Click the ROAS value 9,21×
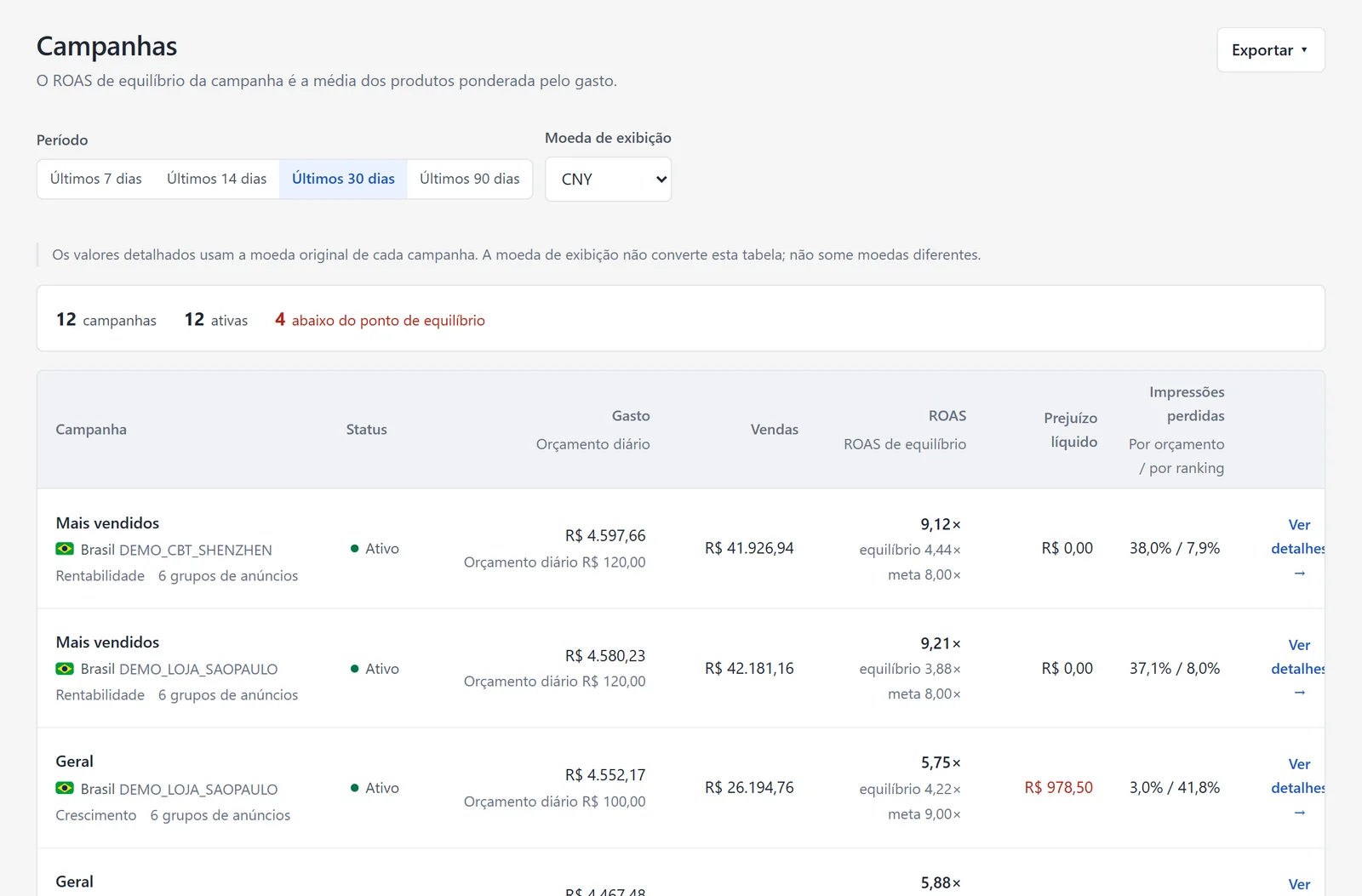 coord(941,644)
